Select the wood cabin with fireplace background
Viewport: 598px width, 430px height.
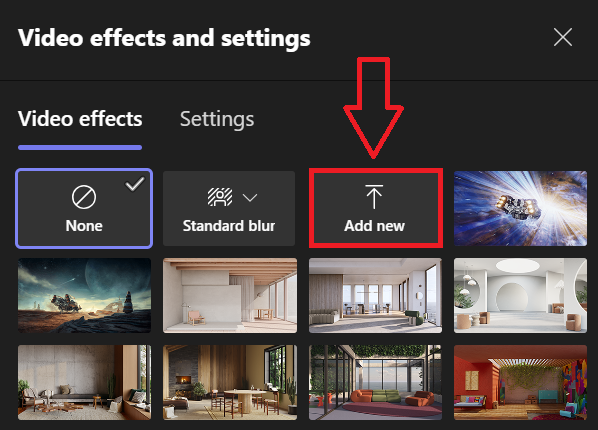coord(230,382)
